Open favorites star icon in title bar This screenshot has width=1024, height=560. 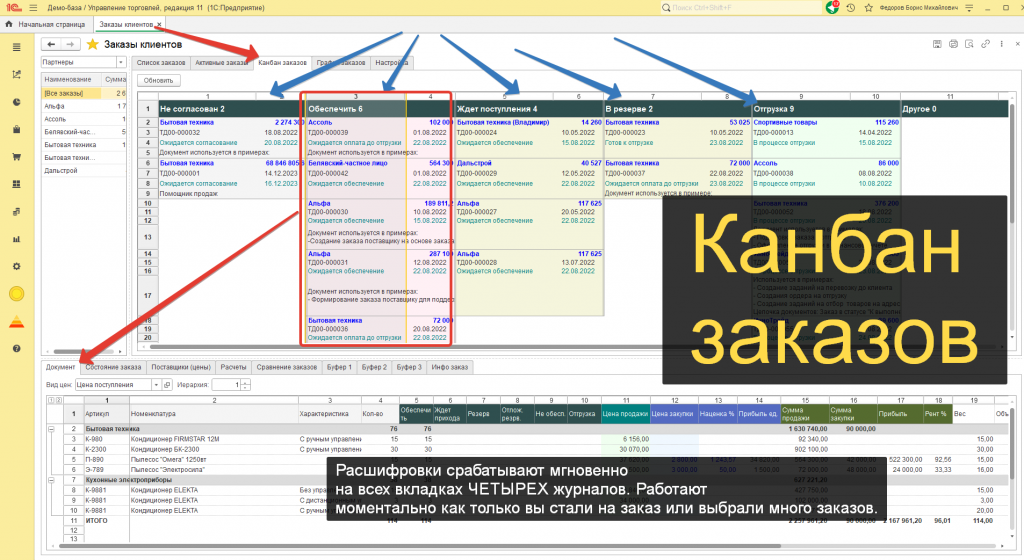869,8
